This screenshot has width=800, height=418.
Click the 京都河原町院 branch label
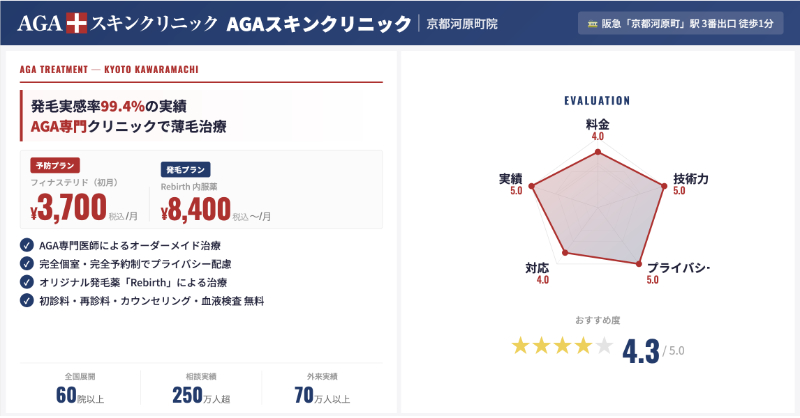[461, 23]
